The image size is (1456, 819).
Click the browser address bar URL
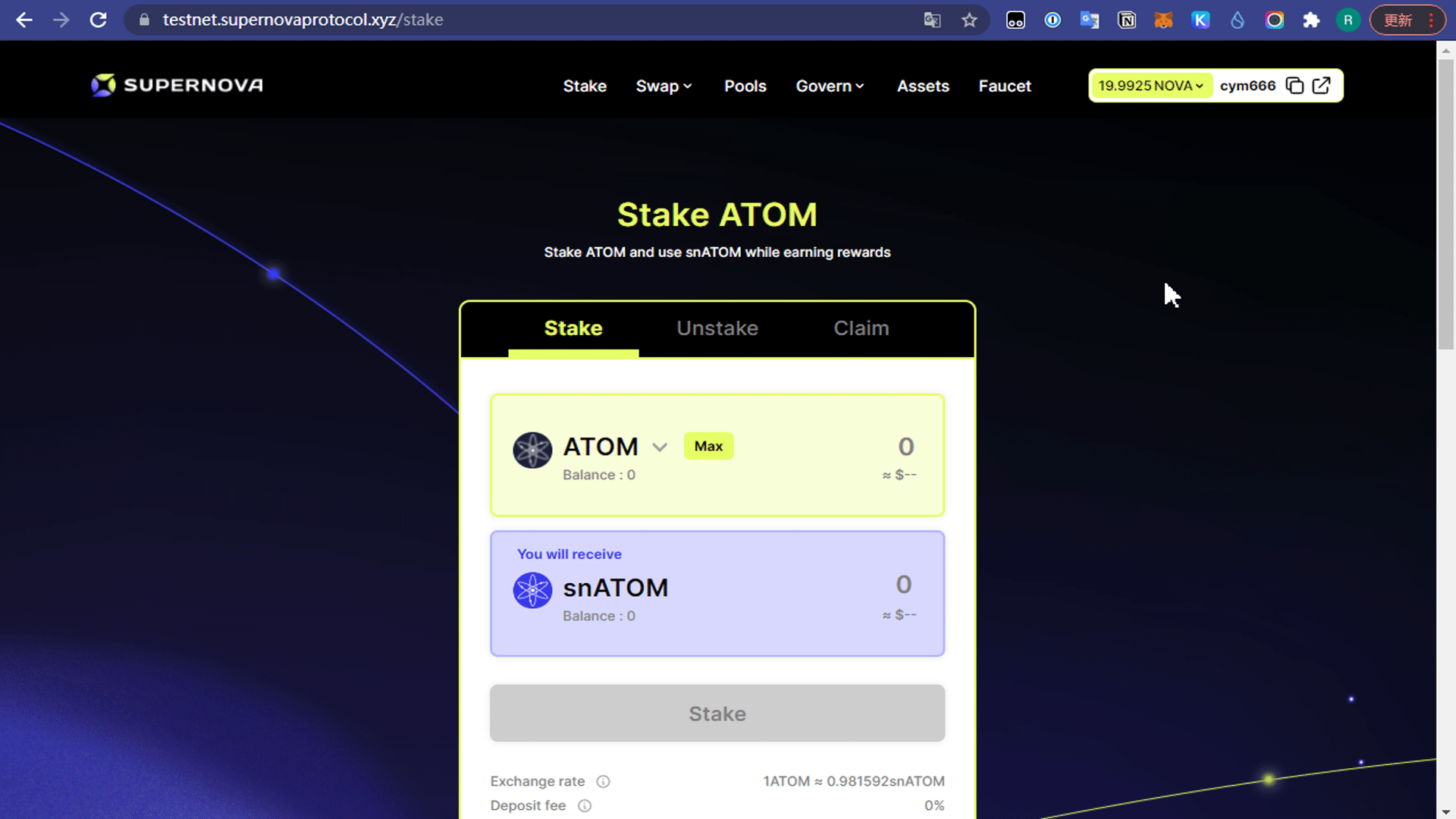pyautogui.click(x=303, y=20)
